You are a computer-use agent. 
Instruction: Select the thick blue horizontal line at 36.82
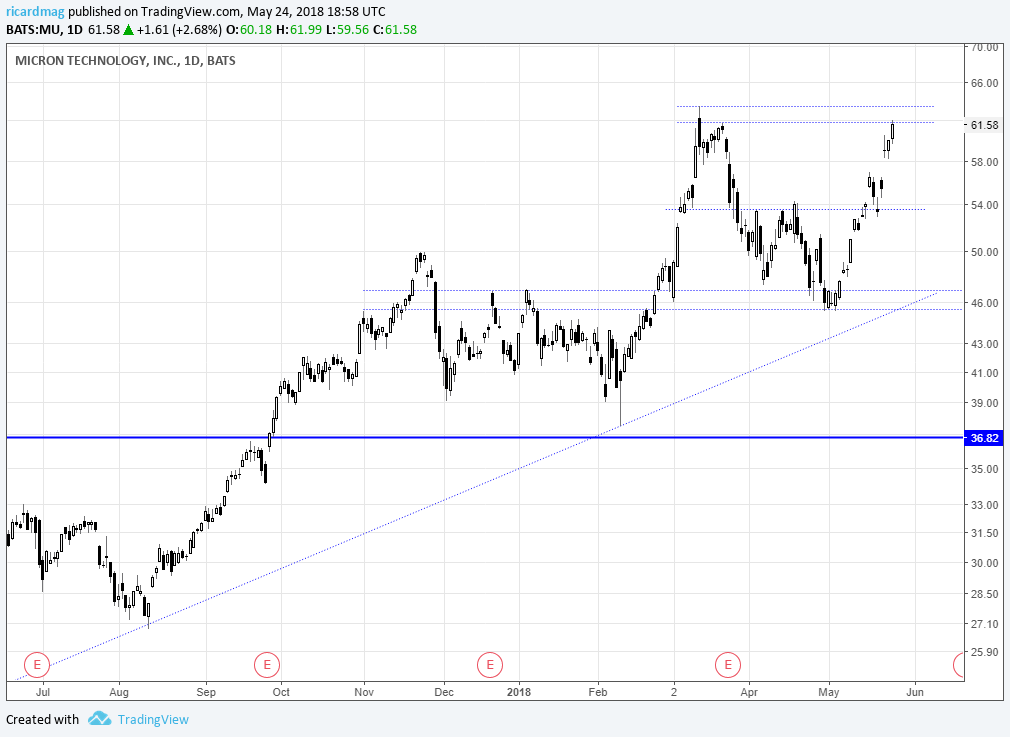coord(485,437)
